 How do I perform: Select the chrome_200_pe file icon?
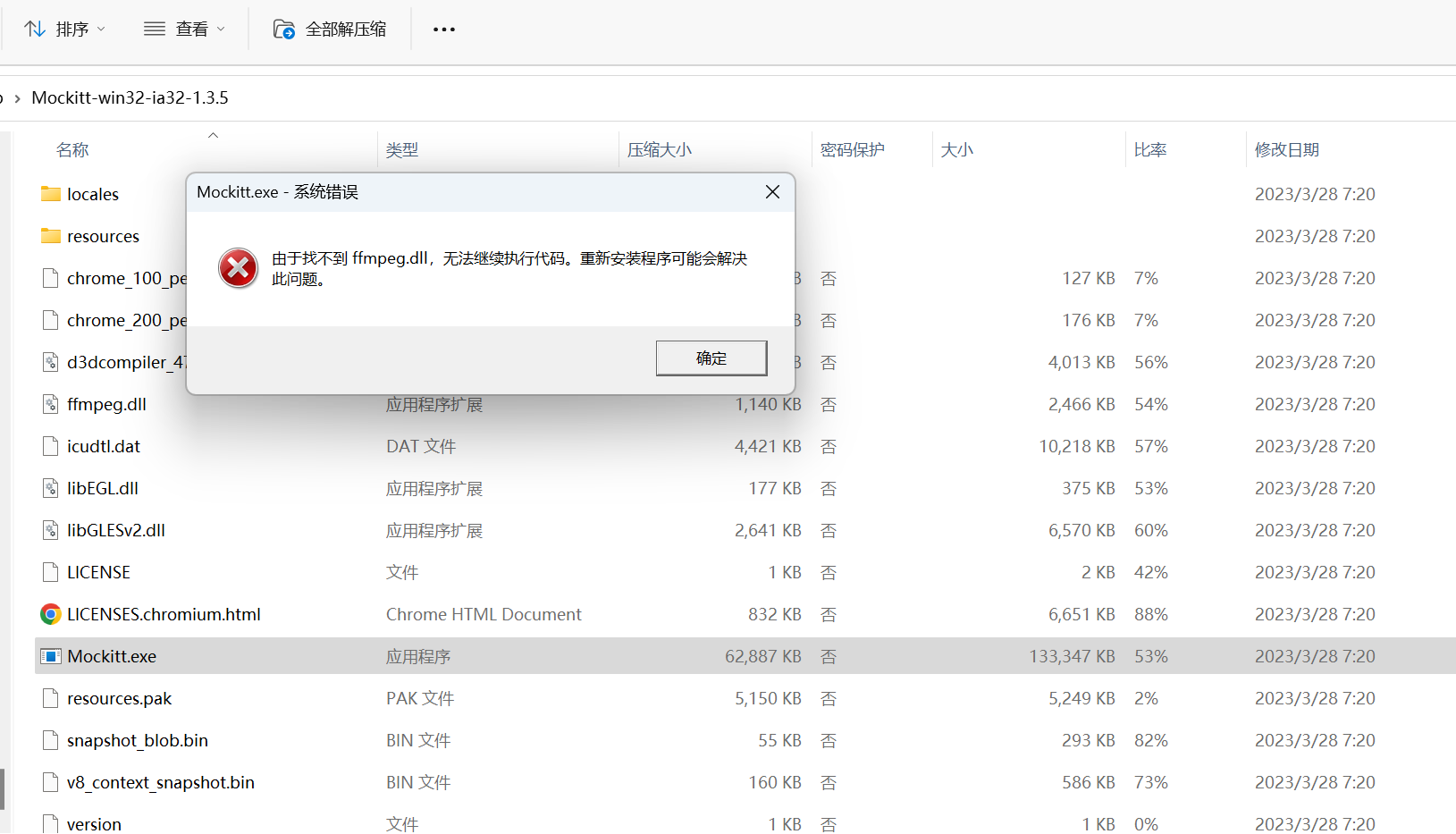coord(51,320)
